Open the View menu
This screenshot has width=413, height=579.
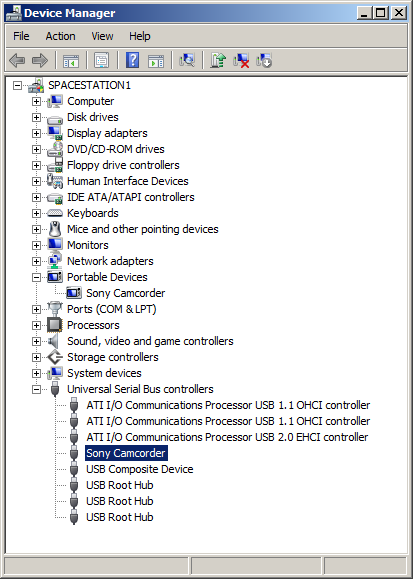[x=102, y=36]
